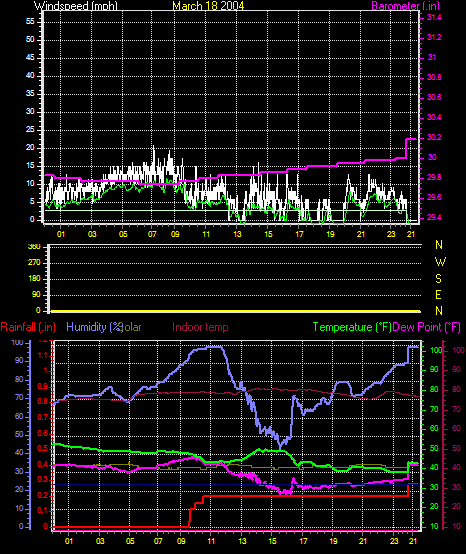Click the Temperature (°F) legend label
The height and width of the screenshot is (554, 466).
(x=352, y=327)
